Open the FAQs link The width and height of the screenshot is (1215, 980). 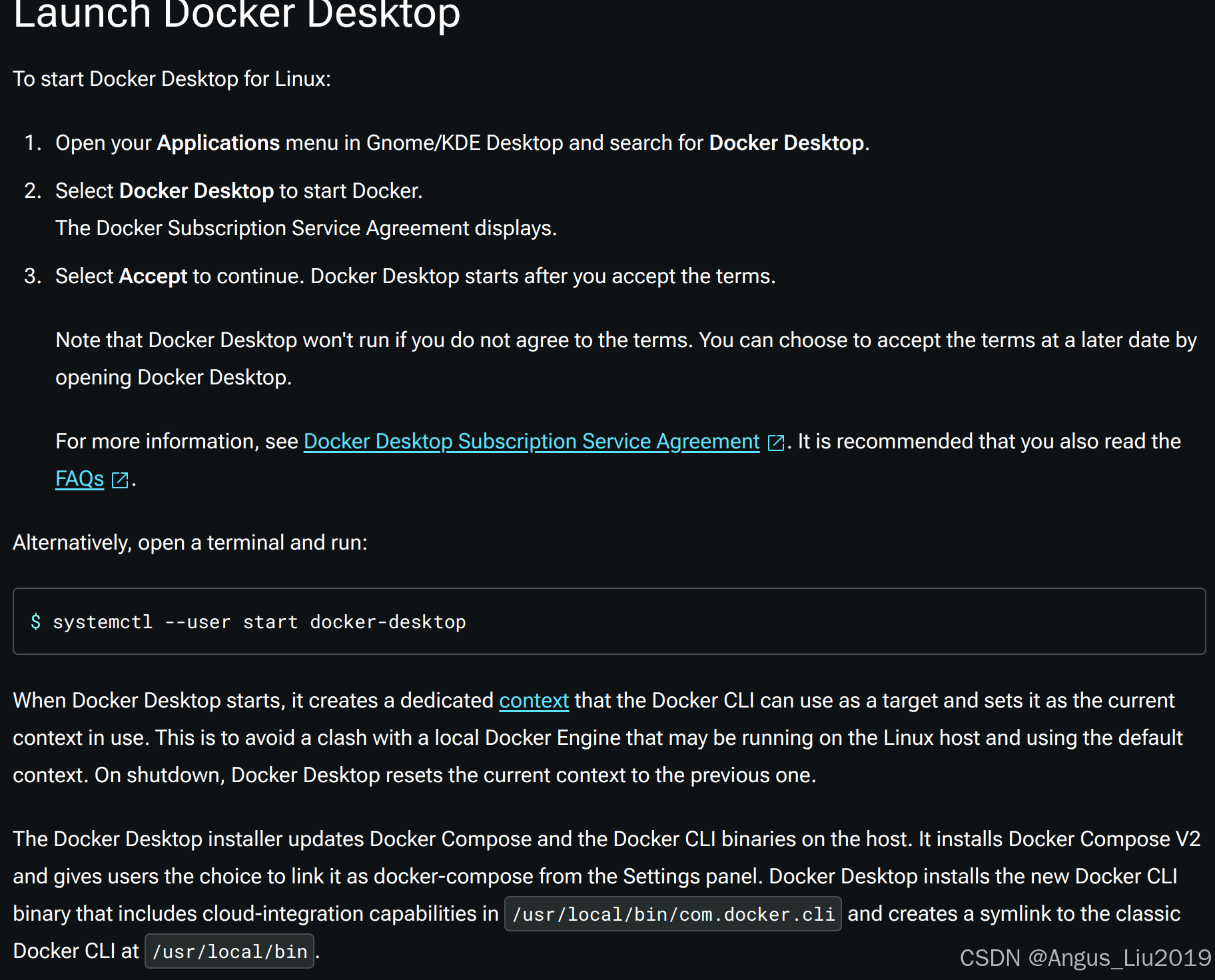(x=79, y=479)
